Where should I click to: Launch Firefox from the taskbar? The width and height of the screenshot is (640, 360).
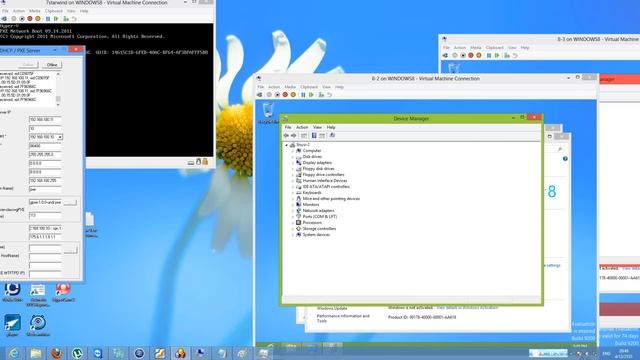[x=57, y=353]
